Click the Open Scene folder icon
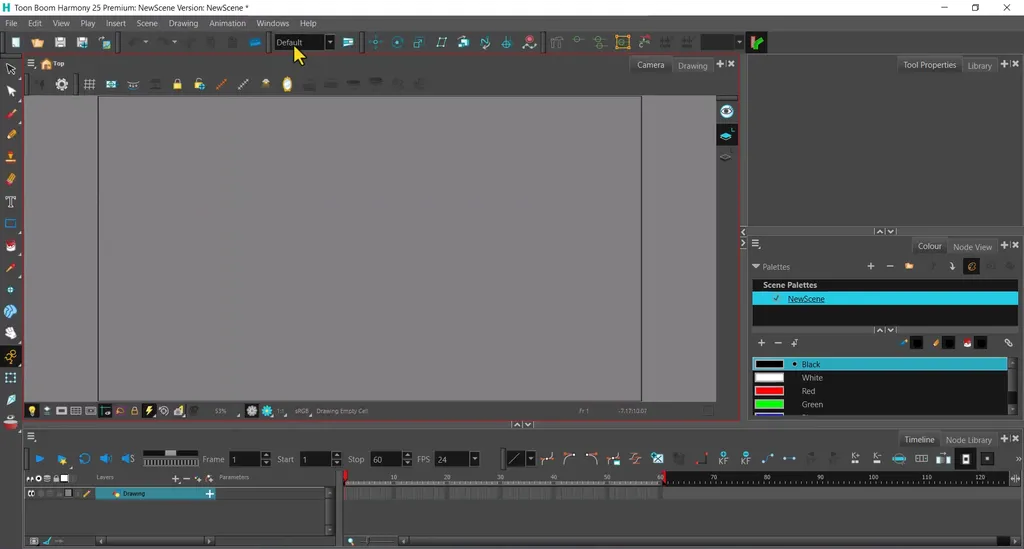Screen dimensions: 1024x549 pos(37,42)
